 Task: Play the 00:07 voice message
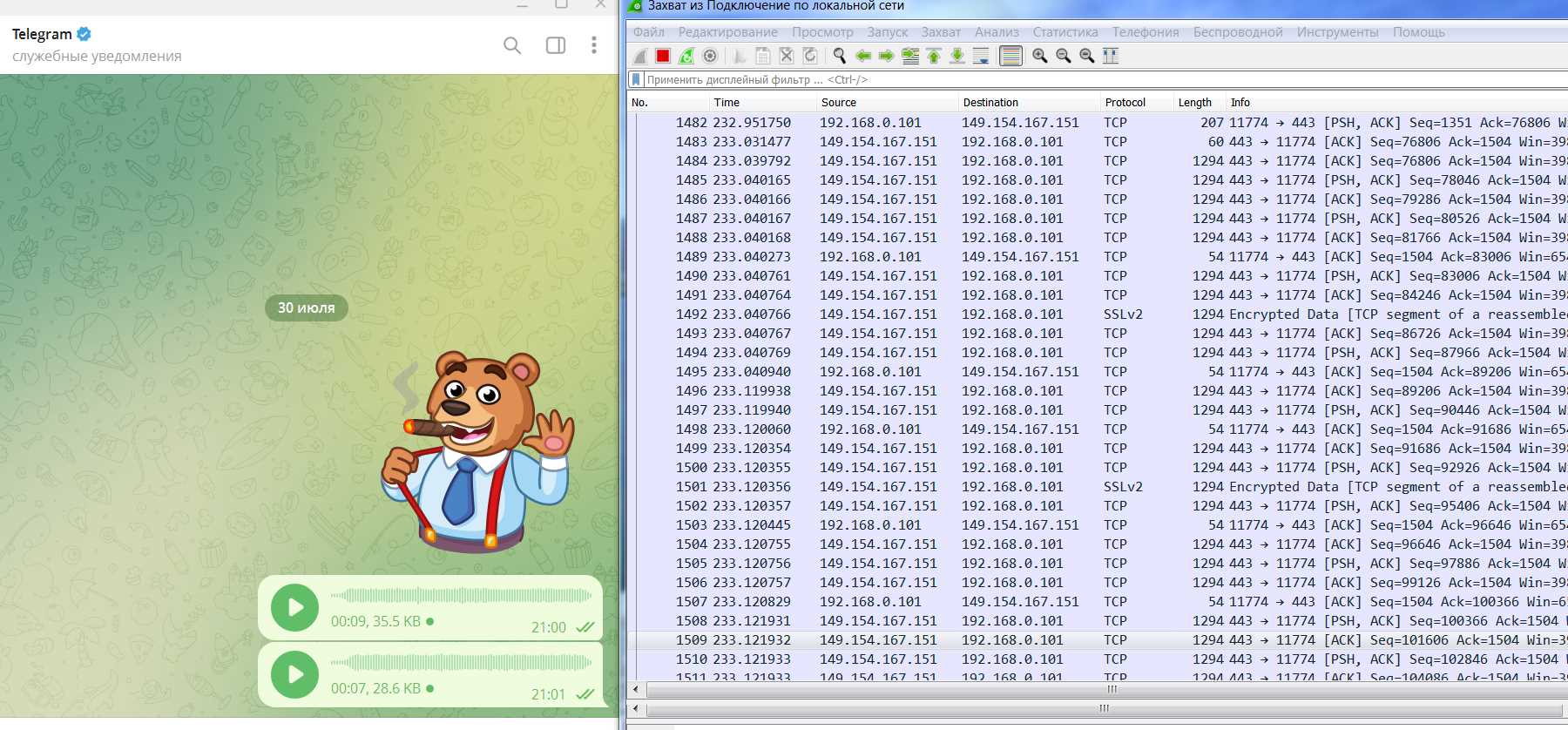(294, 674)
